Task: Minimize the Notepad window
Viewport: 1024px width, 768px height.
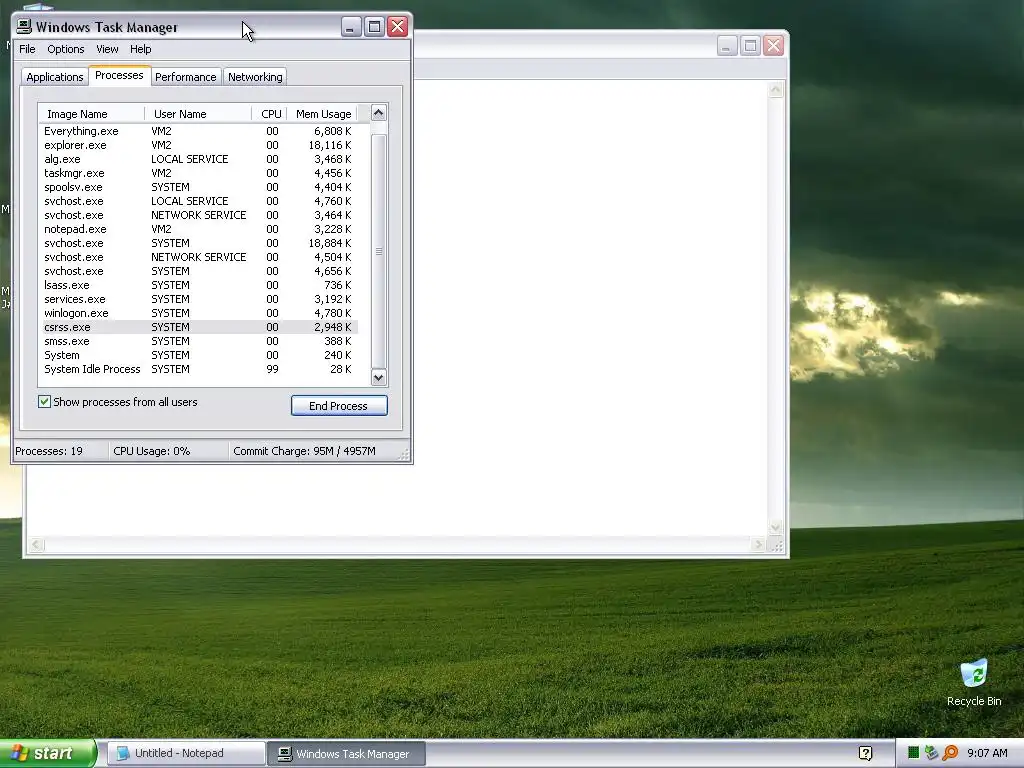Action: [727, 46]
